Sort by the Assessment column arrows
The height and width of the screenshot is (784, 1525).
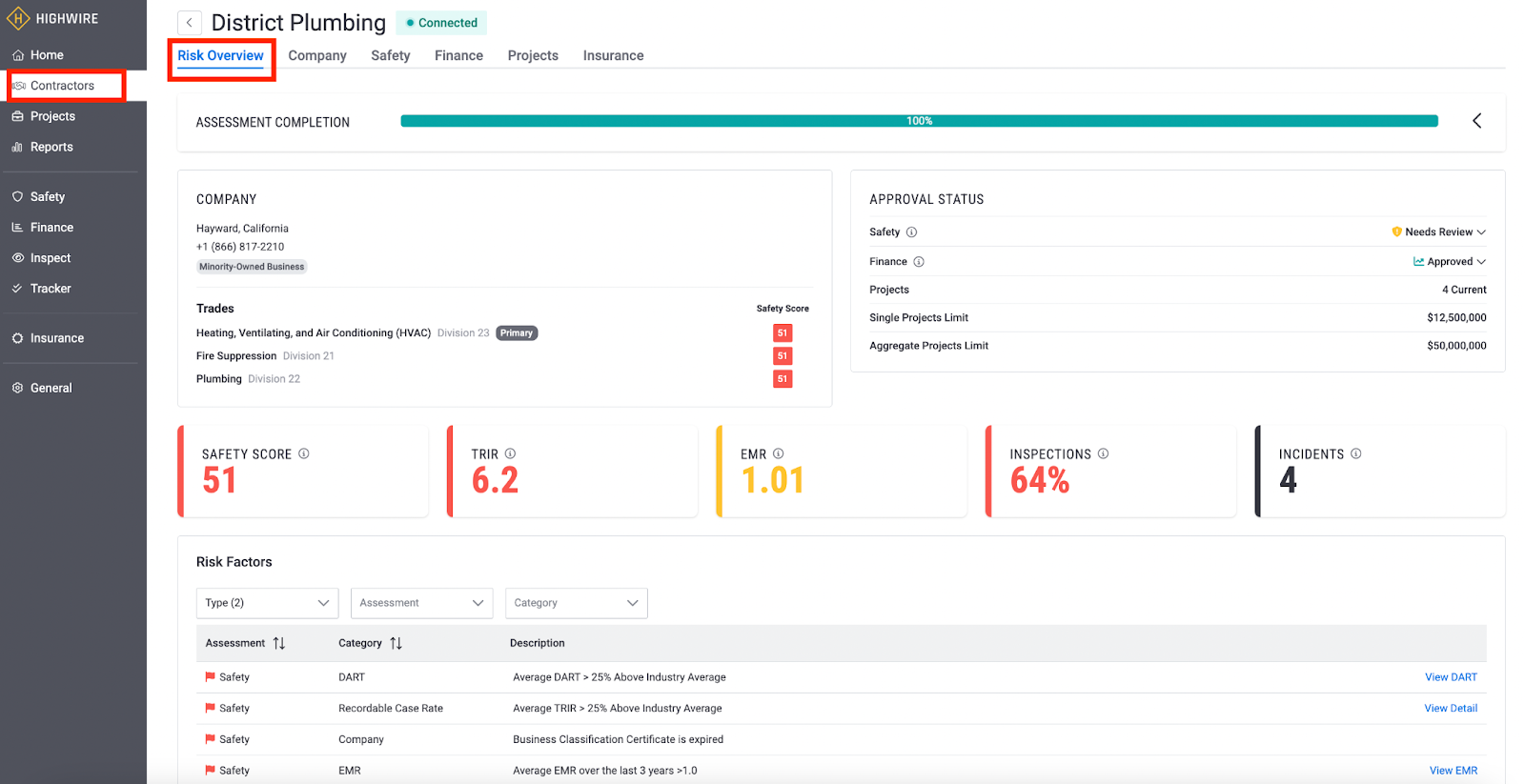(278, 644)
